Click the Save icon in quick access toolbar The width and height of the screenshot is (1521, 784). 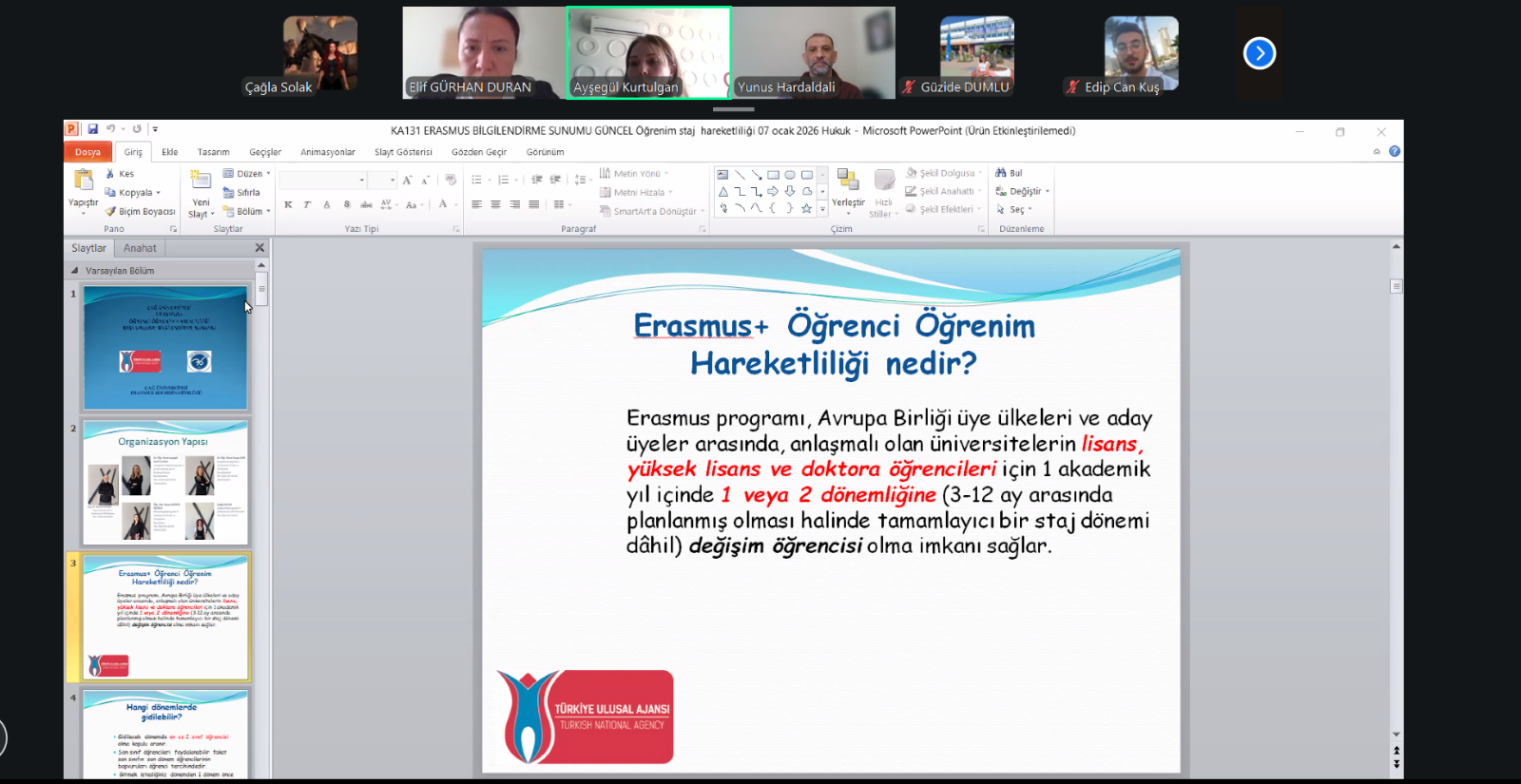coord(93,129)
